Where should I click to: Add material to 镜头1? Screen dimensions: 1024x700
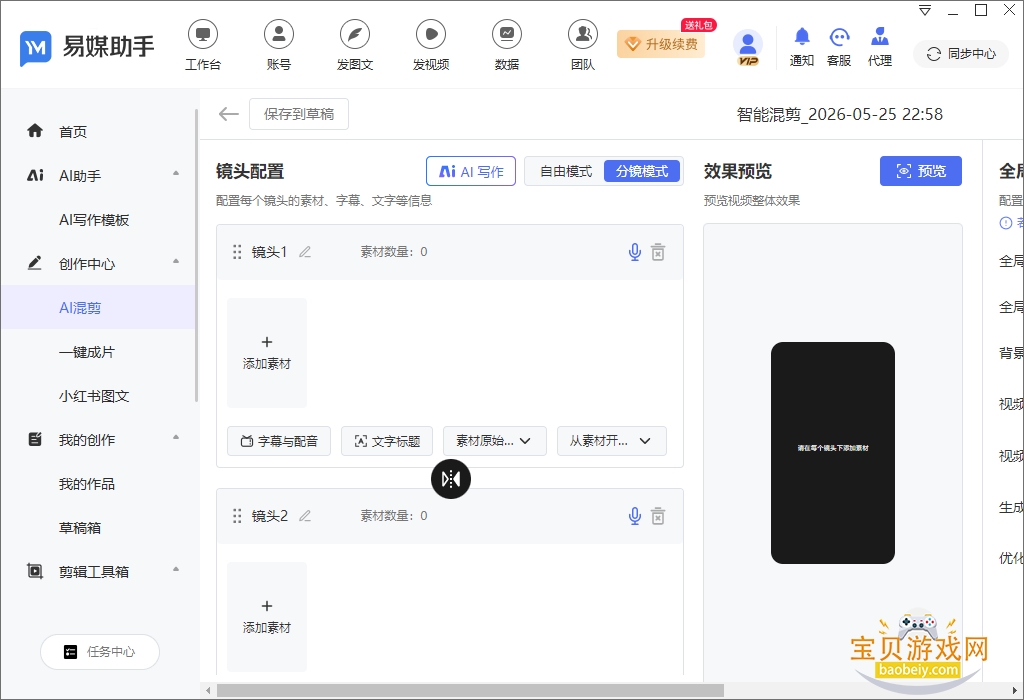tap(266, 353)
